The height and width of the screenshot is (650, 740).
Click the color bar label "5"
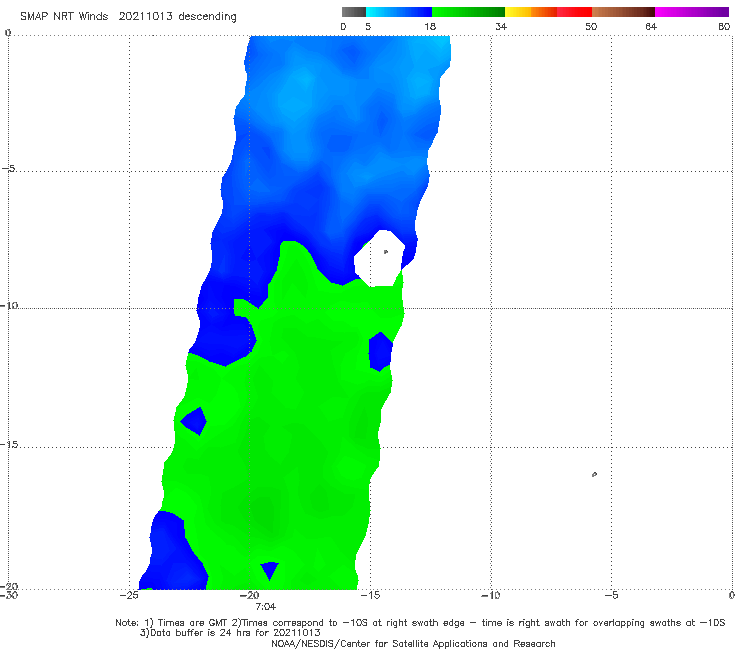point(368,27)
